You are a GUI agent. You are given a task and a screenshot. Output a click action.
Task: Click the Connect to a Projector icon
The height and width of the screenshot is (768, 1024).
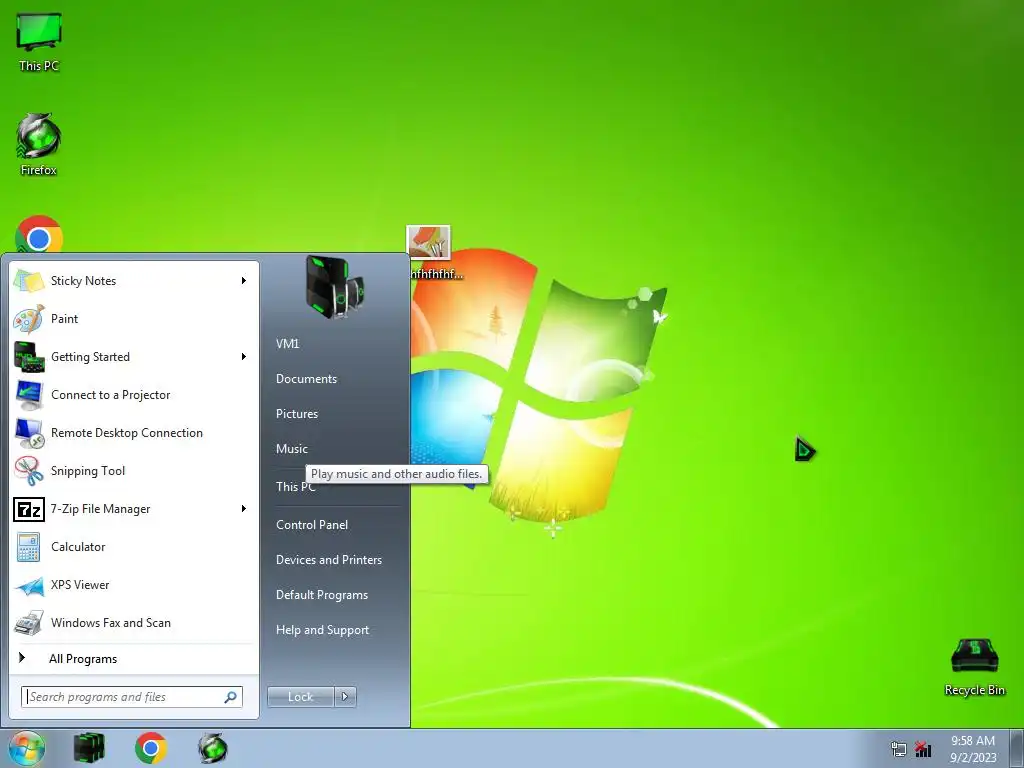point(29,395)
